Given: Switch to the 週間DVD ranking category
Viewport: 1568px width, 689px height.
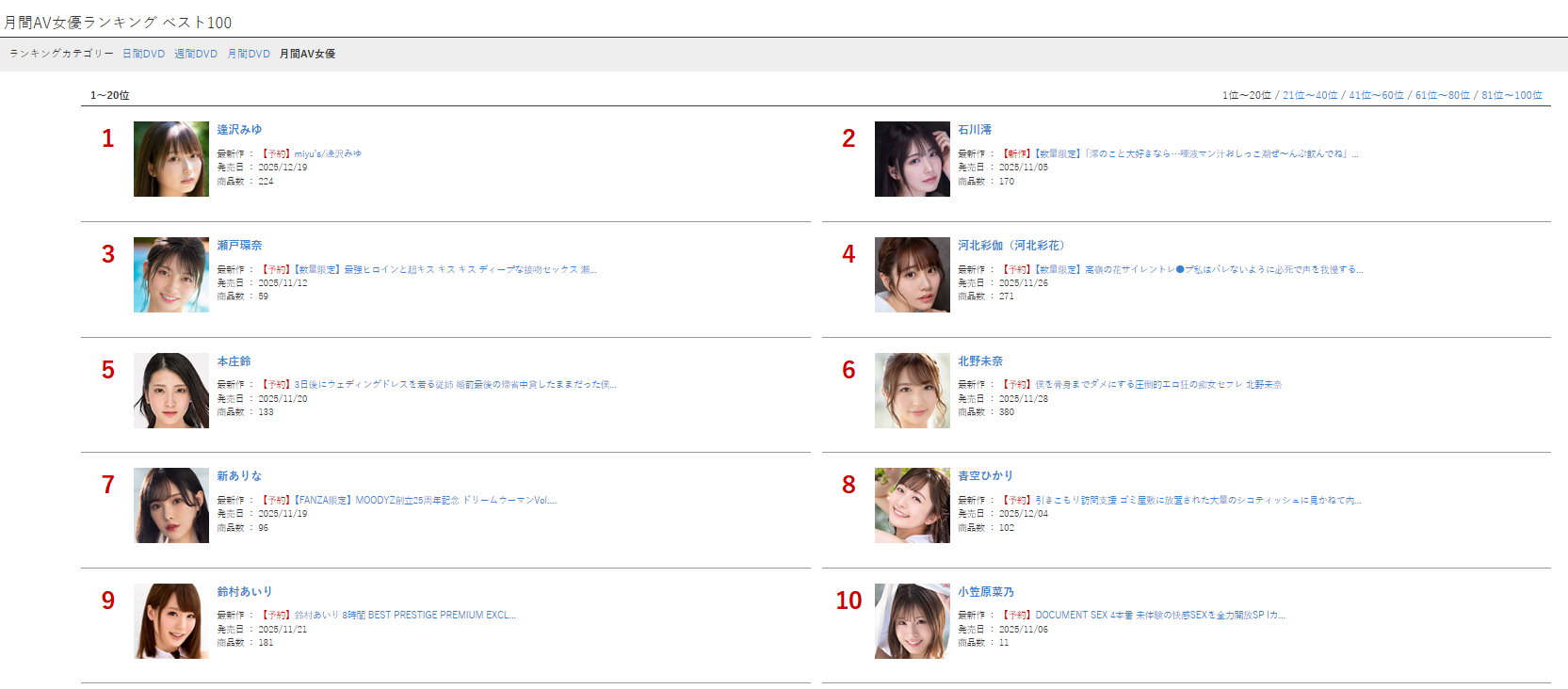Looking at the screenshot, I should click(x=196, y=54).
